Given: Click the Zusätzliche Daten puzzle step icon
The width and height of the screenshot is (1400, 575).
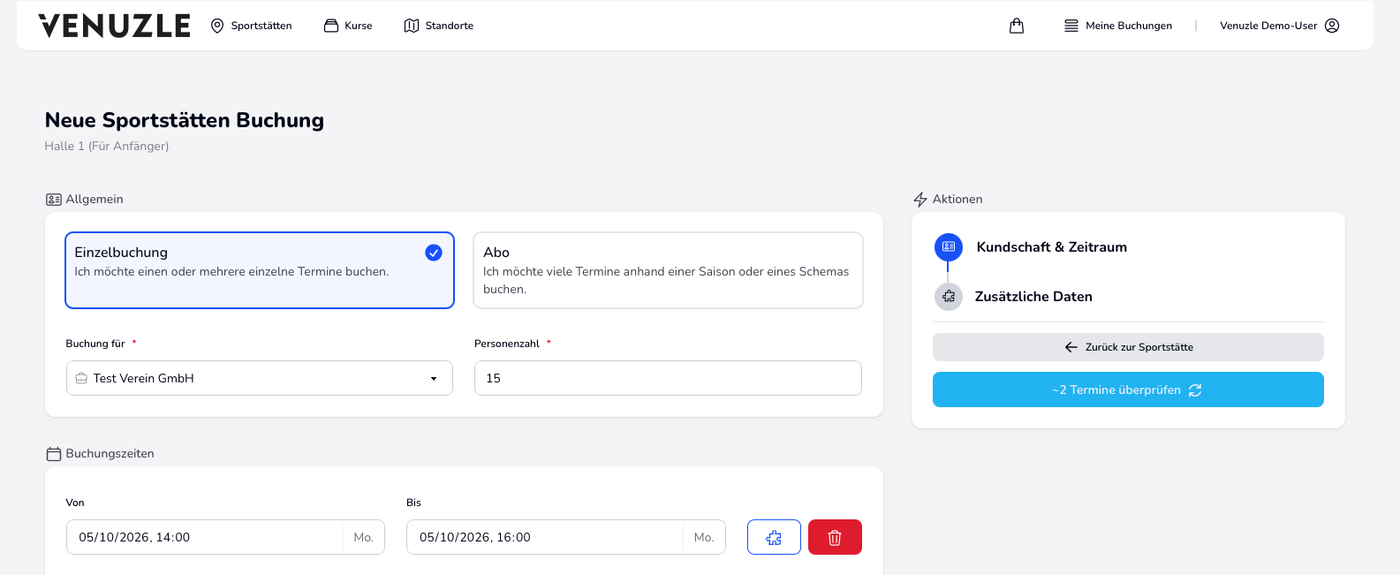Looking at the screenshot, I should (x=948, y=297).
